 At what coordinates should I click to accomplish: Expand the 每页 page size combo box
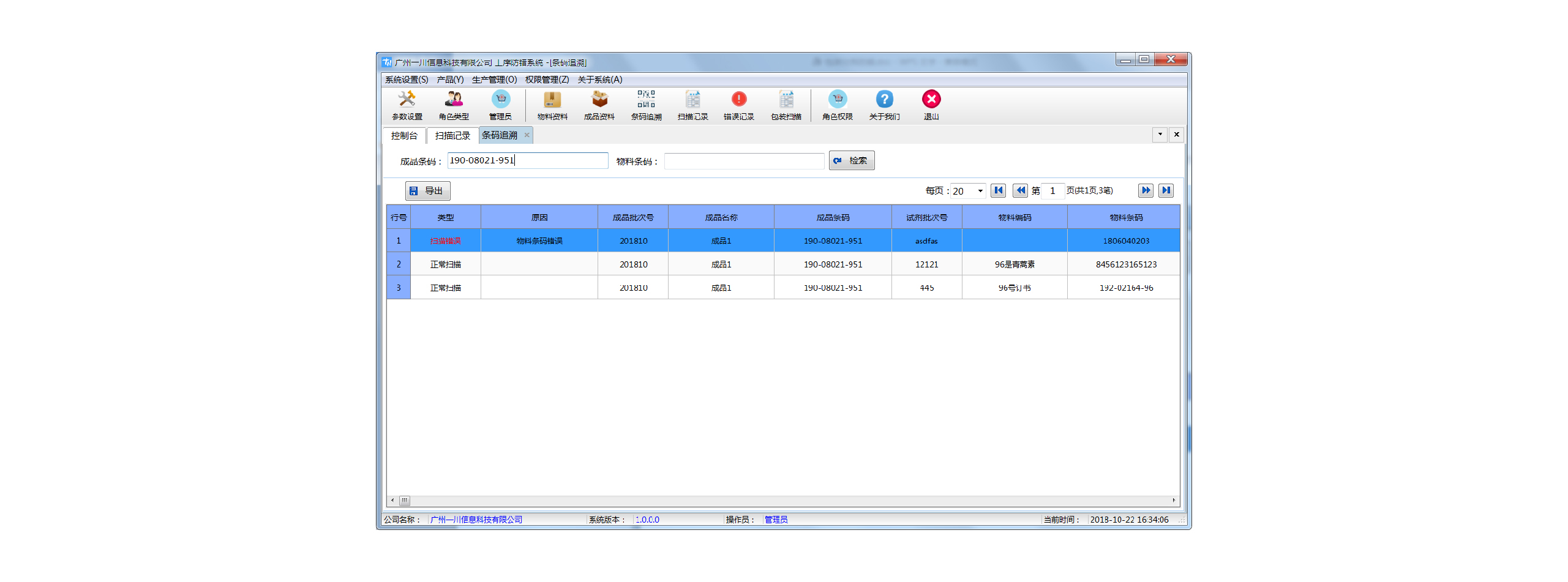980,191
